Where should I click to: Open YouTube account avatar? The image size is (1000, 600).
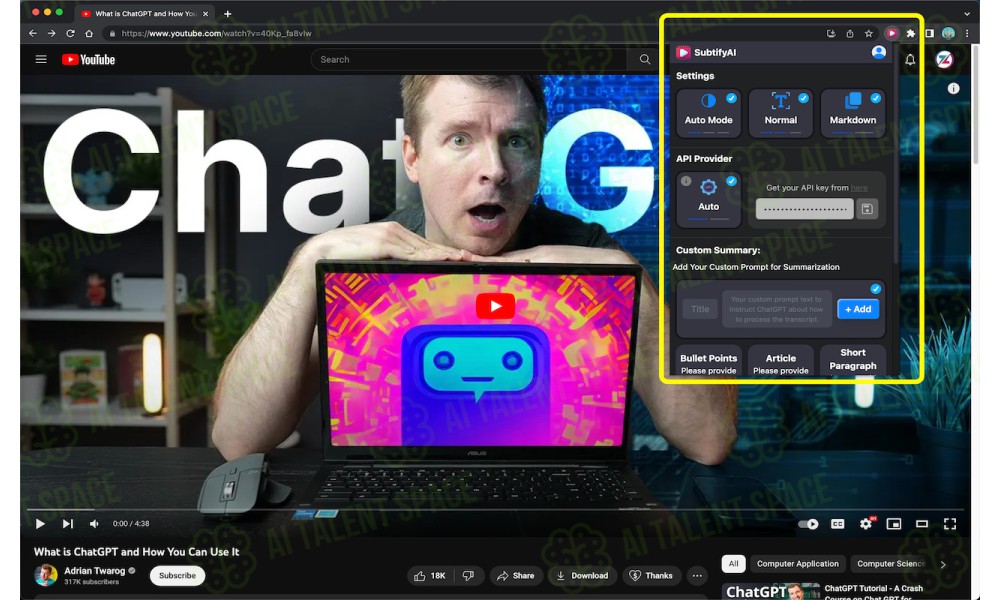[945, 59]
